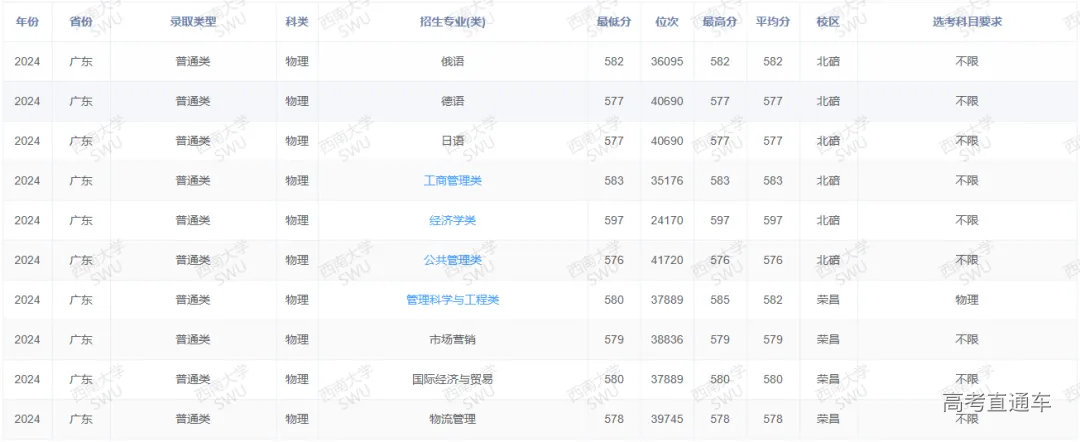Click the 年份 column header
This screenshot has height=442, width=1080.
tap(27, 22)
